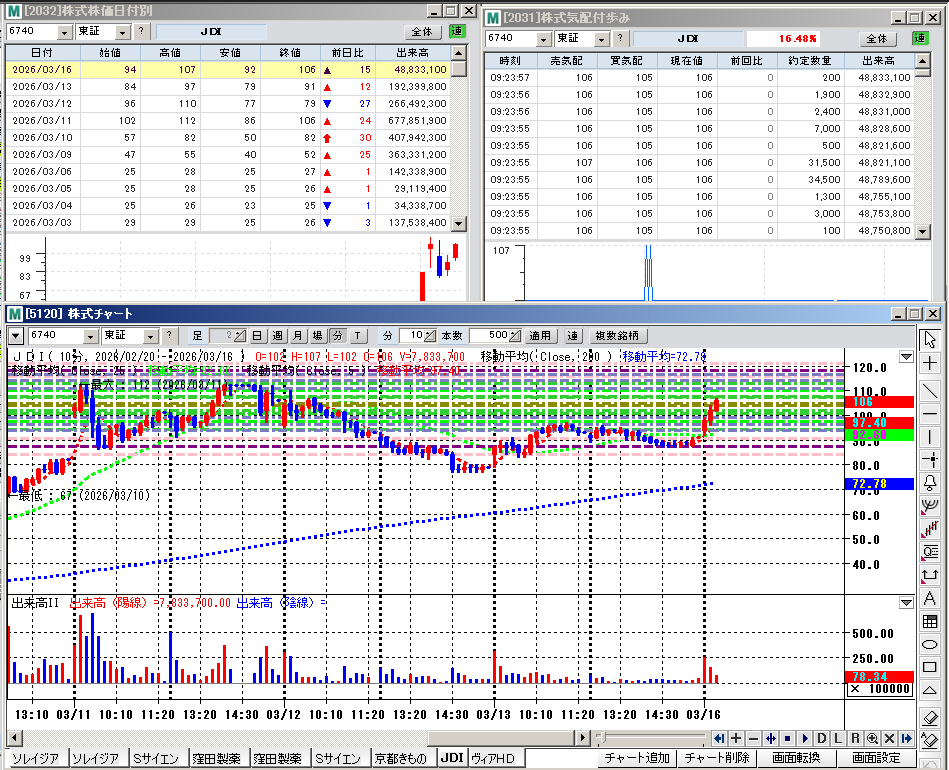Toggle the 週 (weekly) timeframe button
The height and width of the screenshot is (770, 949).
pyautogui.click(x=277, y=336)
